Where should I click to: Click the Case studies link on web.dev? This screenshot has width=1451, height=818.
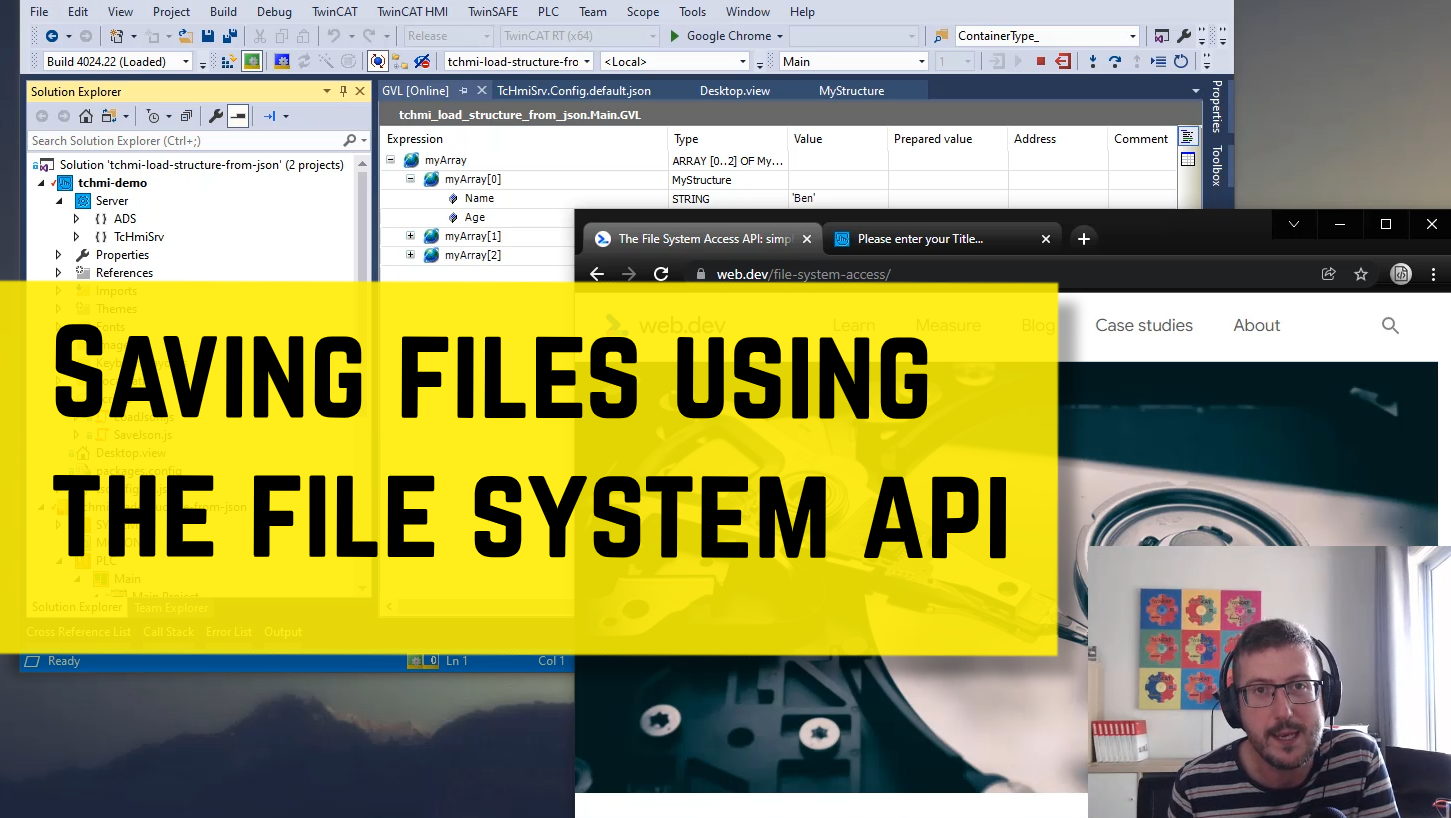1144,325
